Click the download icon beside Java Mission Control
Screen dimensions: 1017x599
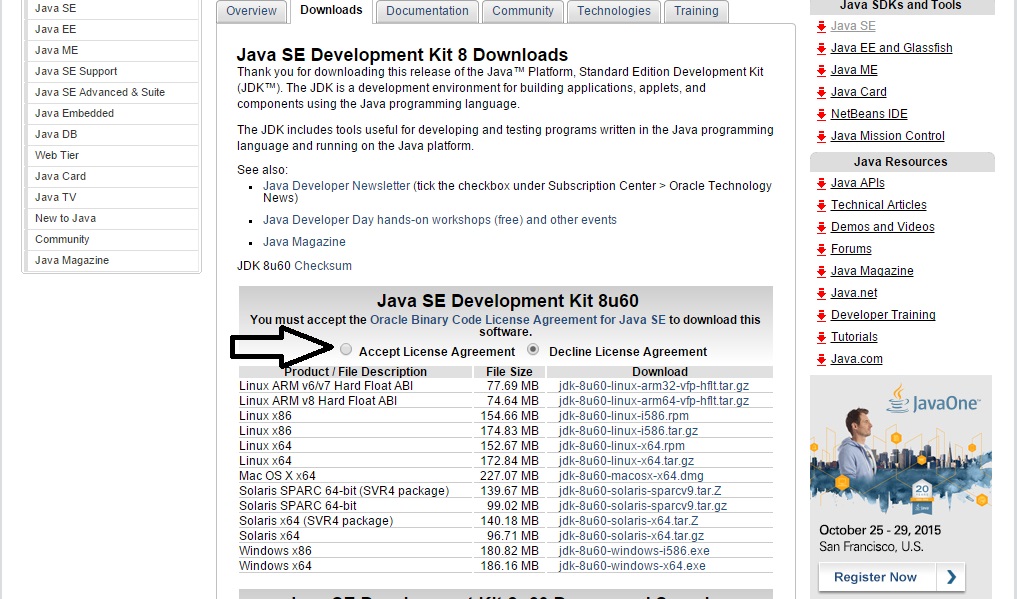coord(820,135)
